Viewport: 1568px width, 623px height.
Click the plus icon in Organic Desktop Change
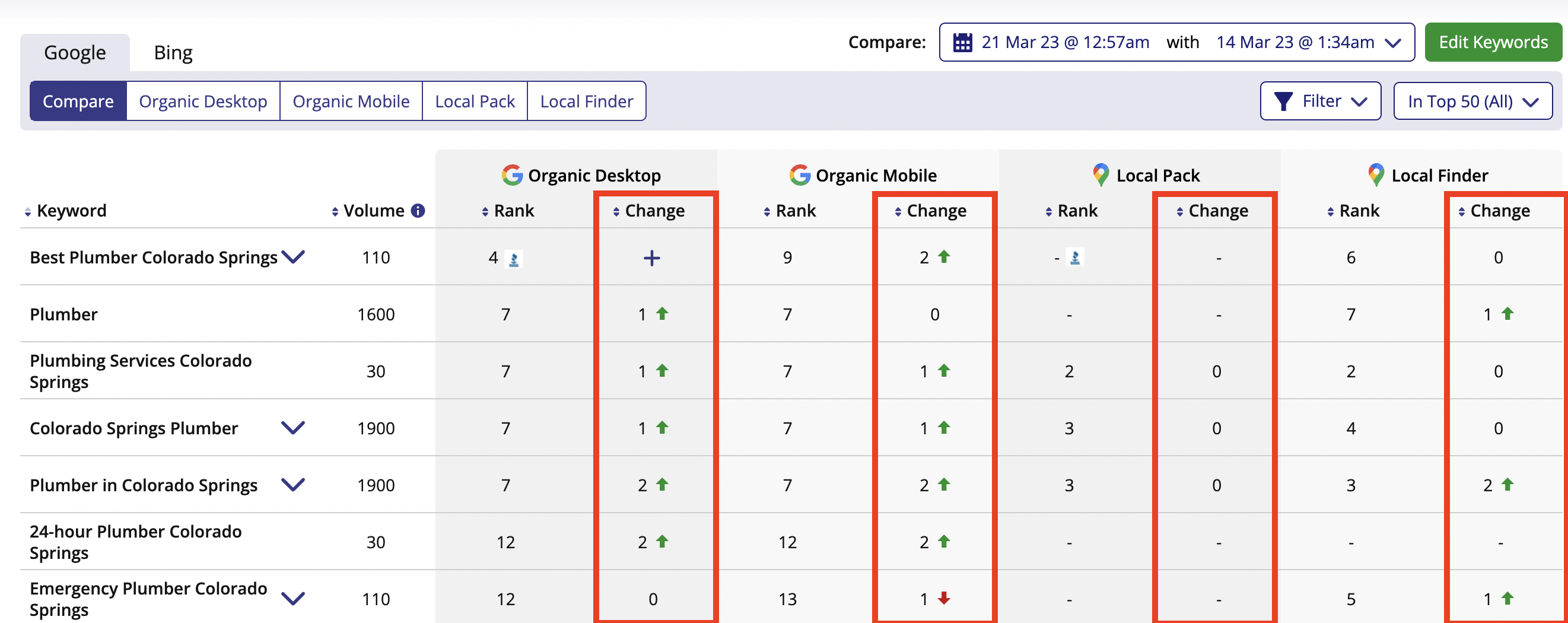click(x=652, y=258)
